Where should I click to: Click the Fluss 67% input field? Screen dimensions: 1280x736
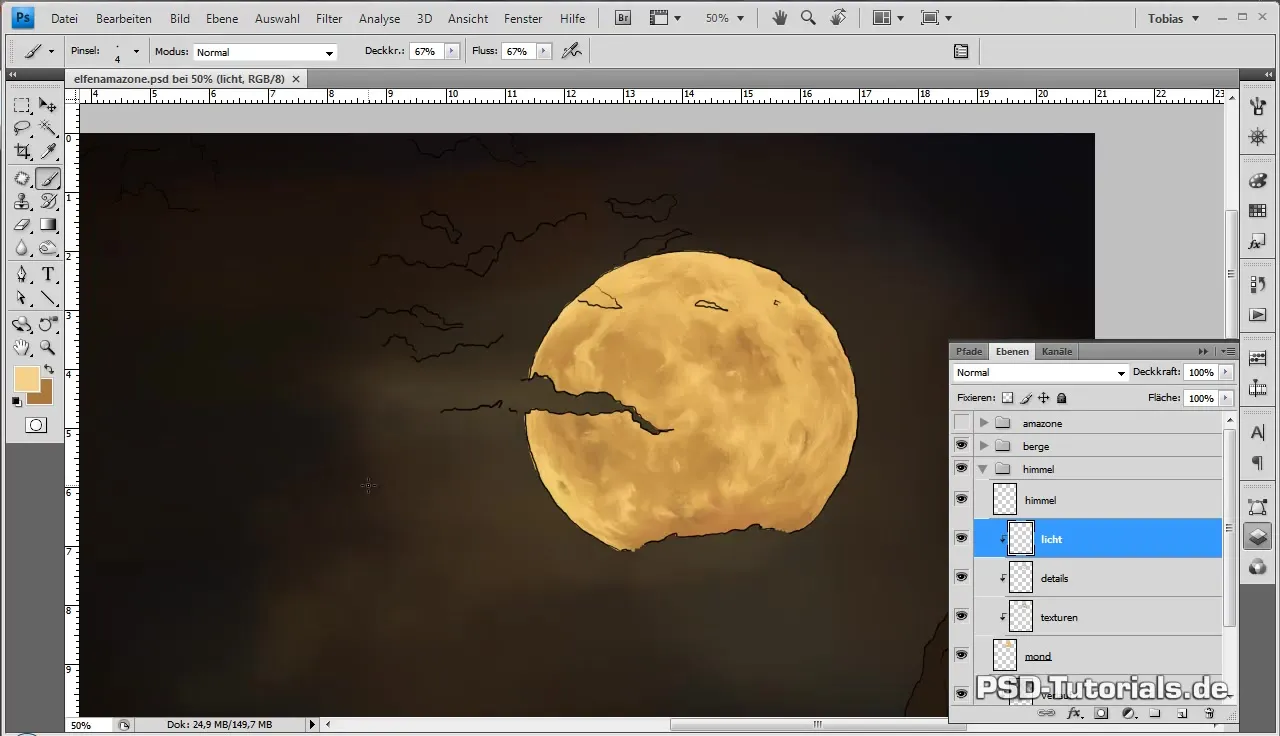[519, 51]
